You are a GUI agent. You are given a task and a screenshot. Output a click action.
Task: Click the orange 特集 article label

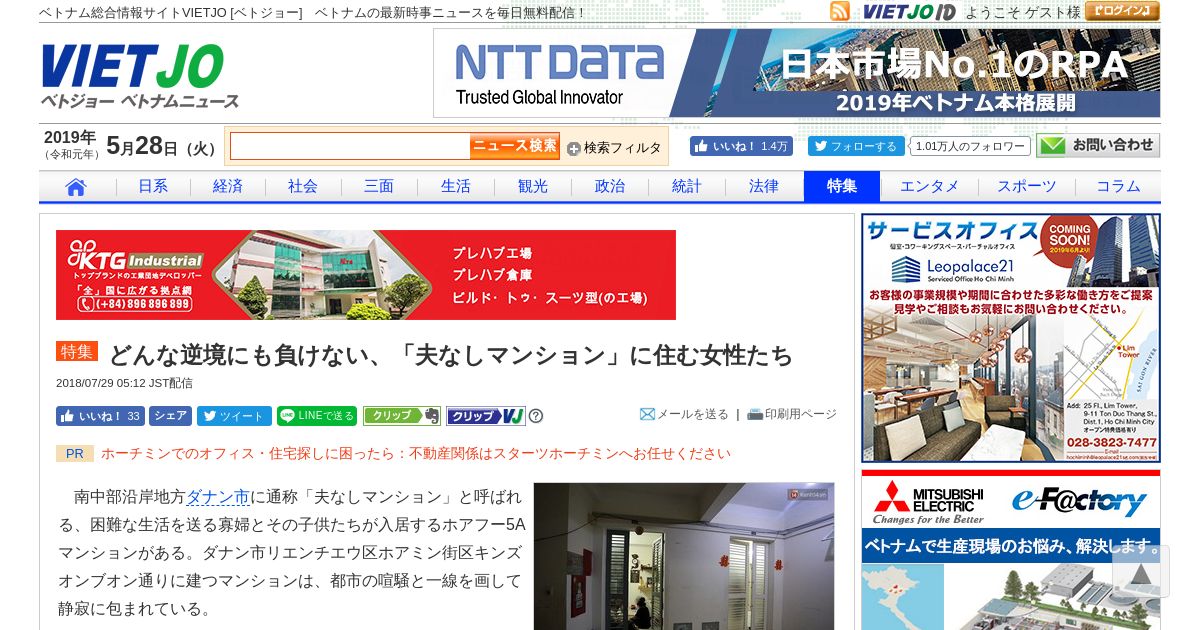(x=77, y=352)
